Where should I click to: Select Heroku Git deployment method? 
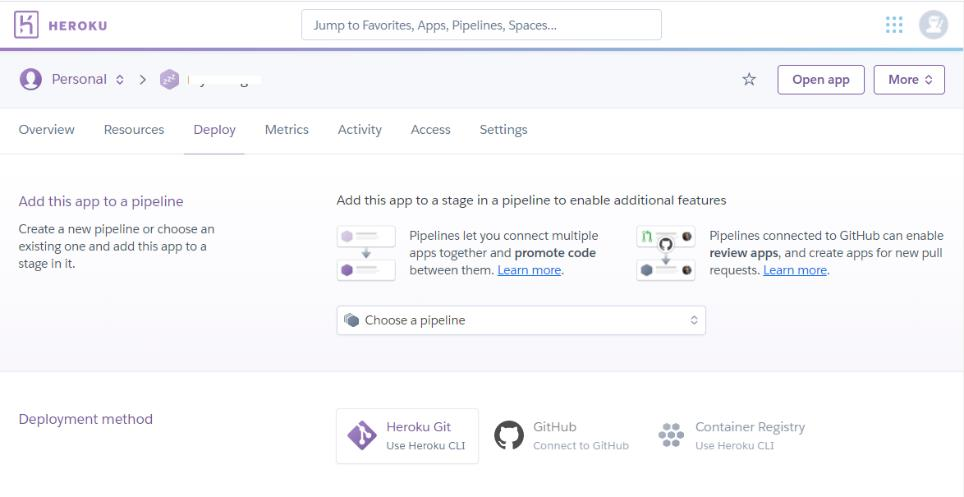pos(407,436)
